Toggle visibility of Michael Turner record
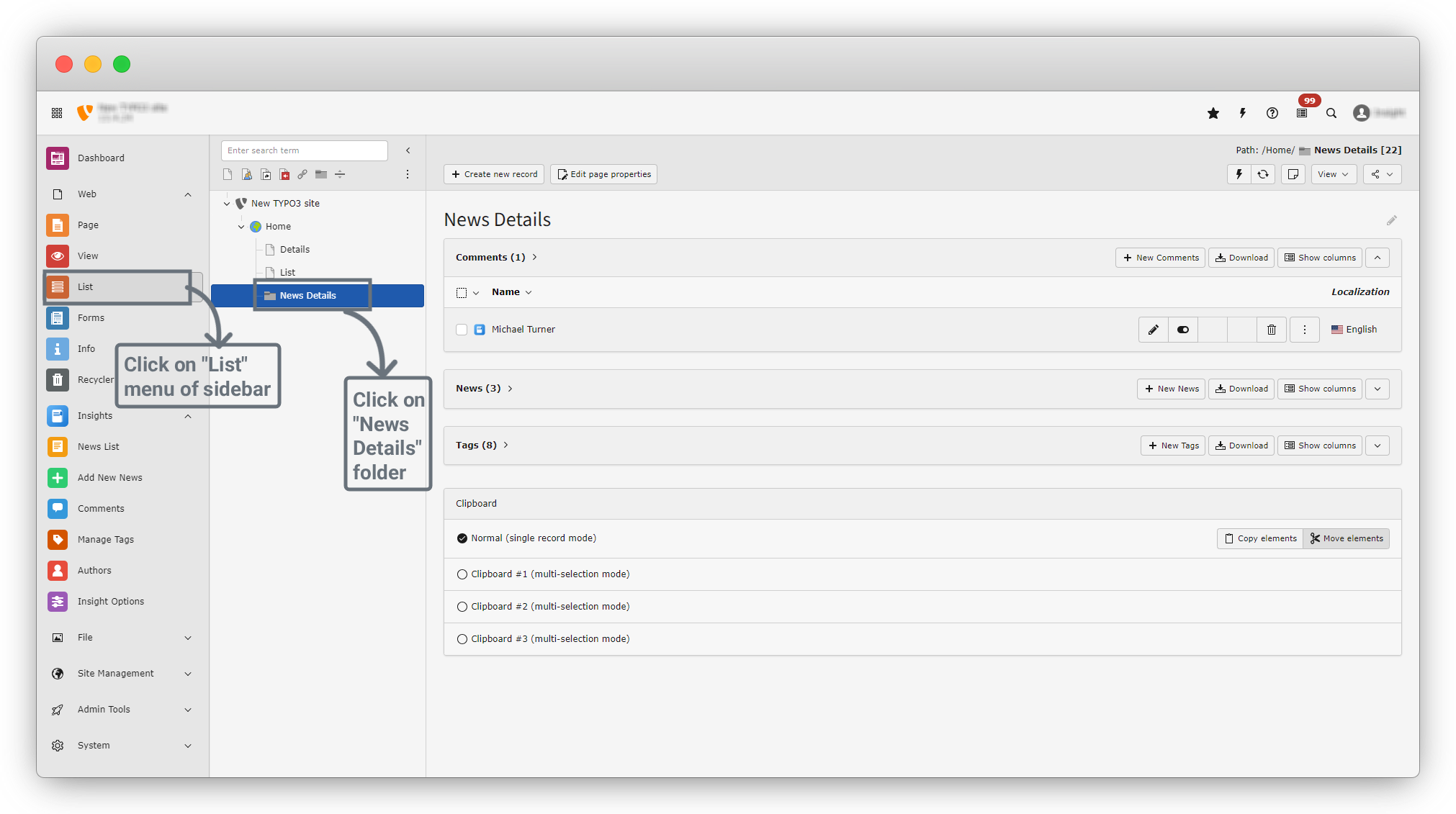This screenshot has width=1456, height=814. 1182,330
